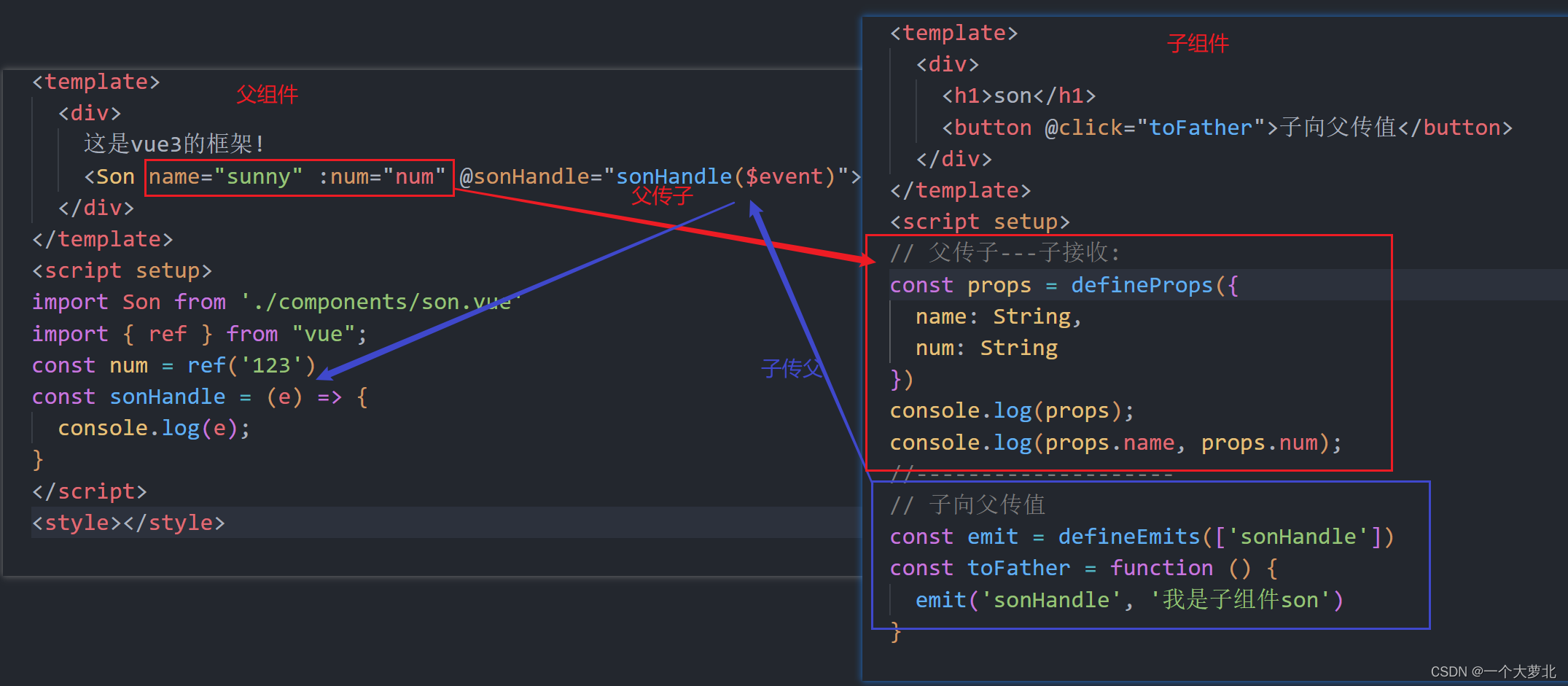This screenshot has width=1568, height=686.
Task: Click the '</script>' closing tag in parent
Action: point(90,492)
